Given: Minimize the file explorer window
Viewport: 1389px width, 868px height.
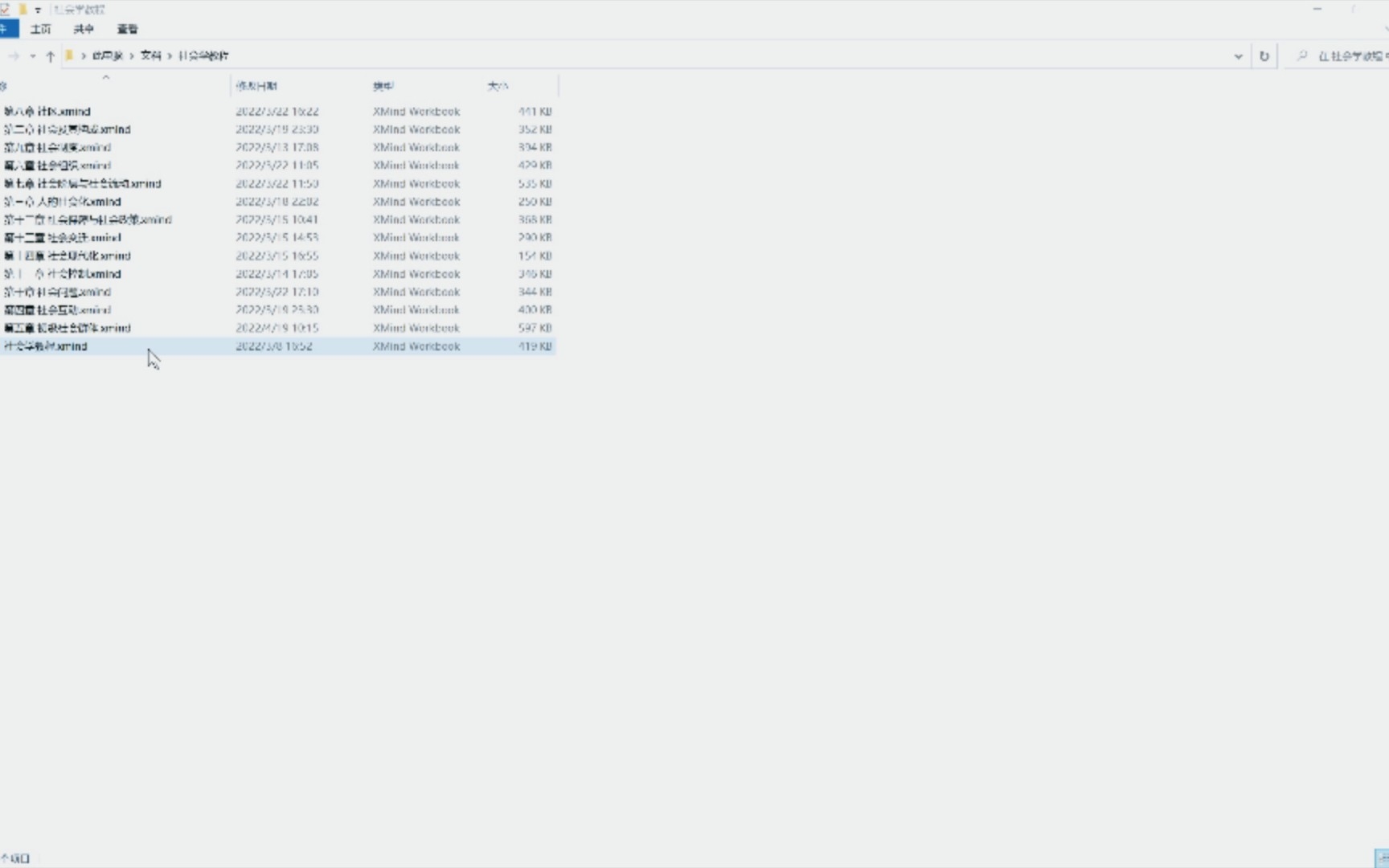Looking at the screenshot, I should coord(1317,9).
